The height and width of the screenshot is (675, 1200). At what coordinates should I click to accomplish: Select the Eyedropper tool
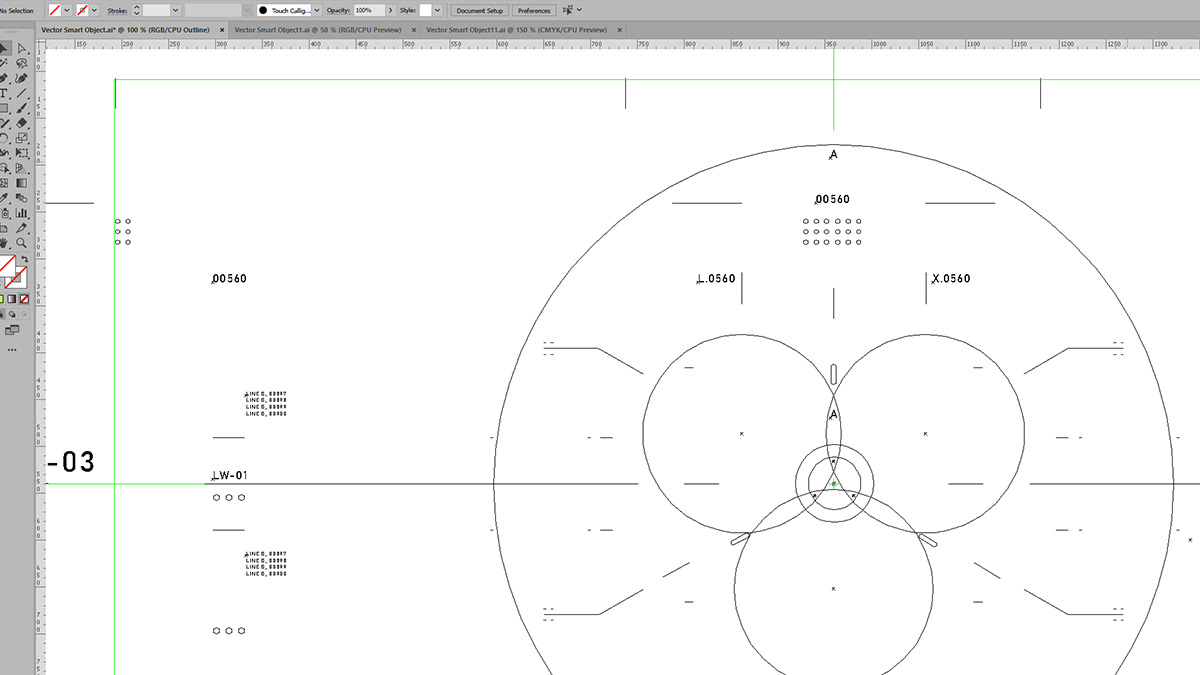pyautogui.click(x=5, y=198)
